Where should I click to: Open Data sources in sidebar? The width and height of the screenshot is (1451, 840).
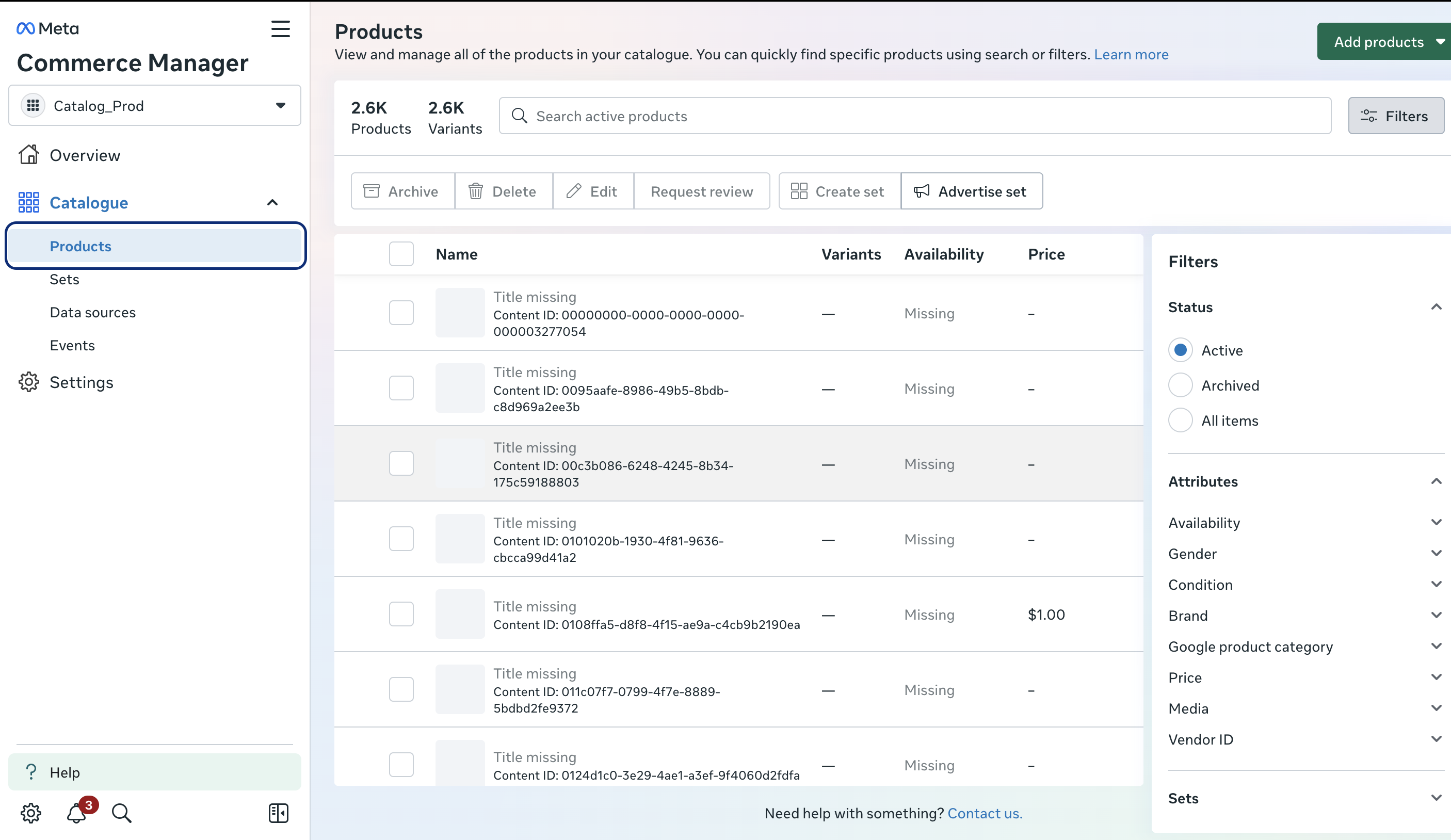click(93, 312)
